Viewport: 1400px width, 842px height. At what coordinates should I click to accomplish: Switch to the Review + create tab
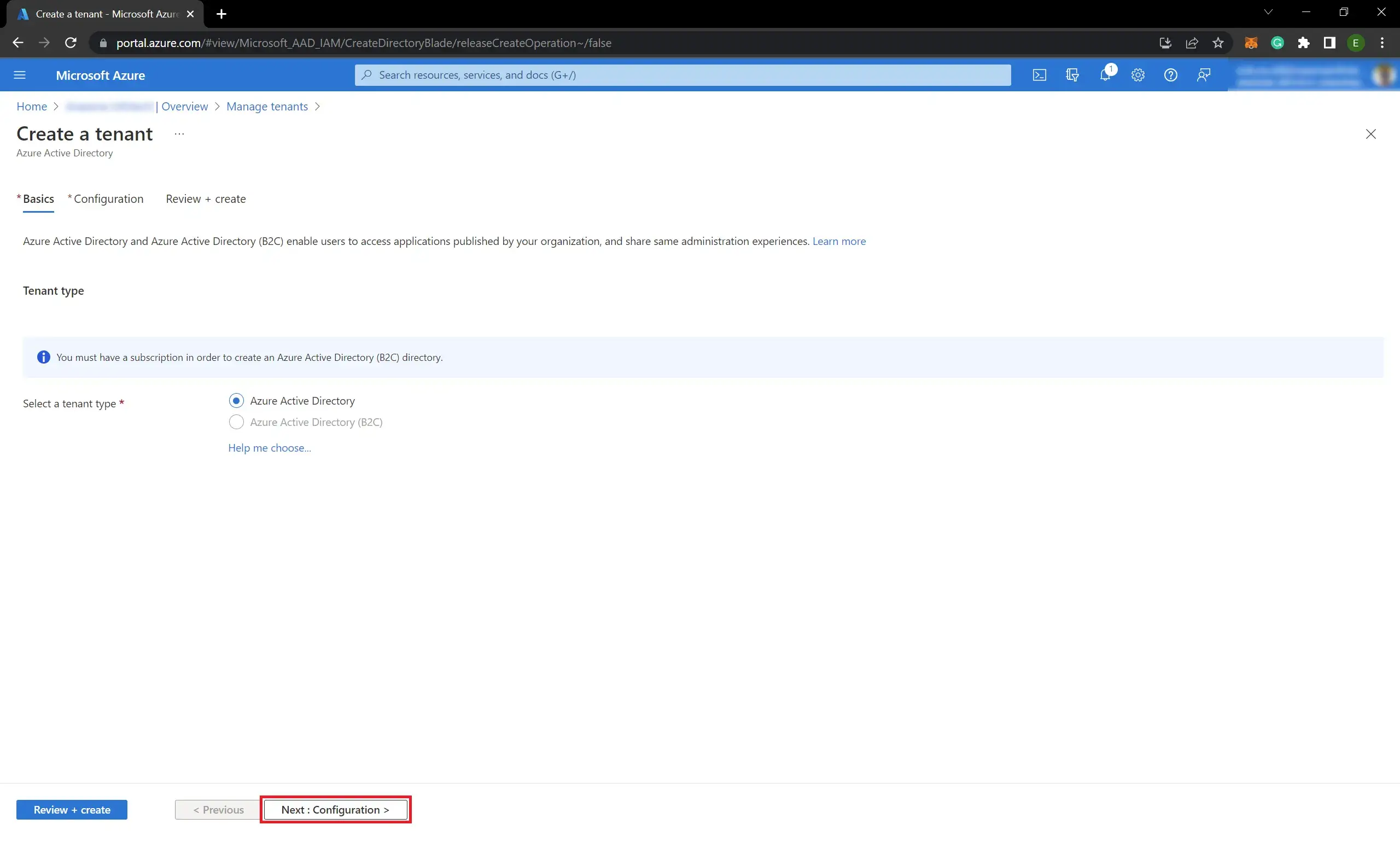206,199
